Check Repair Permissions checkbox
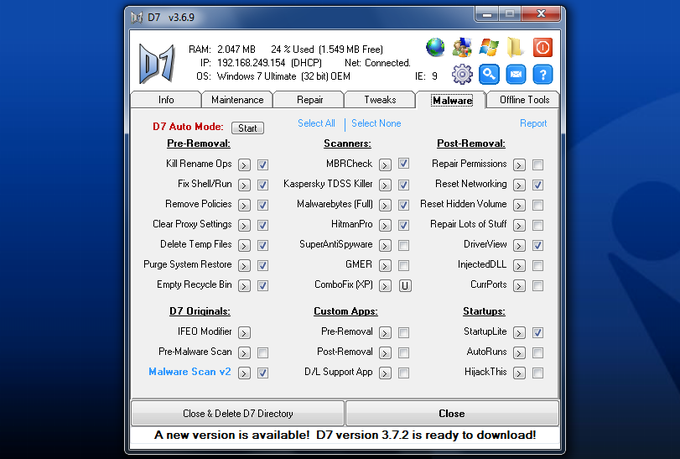This screenshot has height=459, width=680. [x=538, y=165]
